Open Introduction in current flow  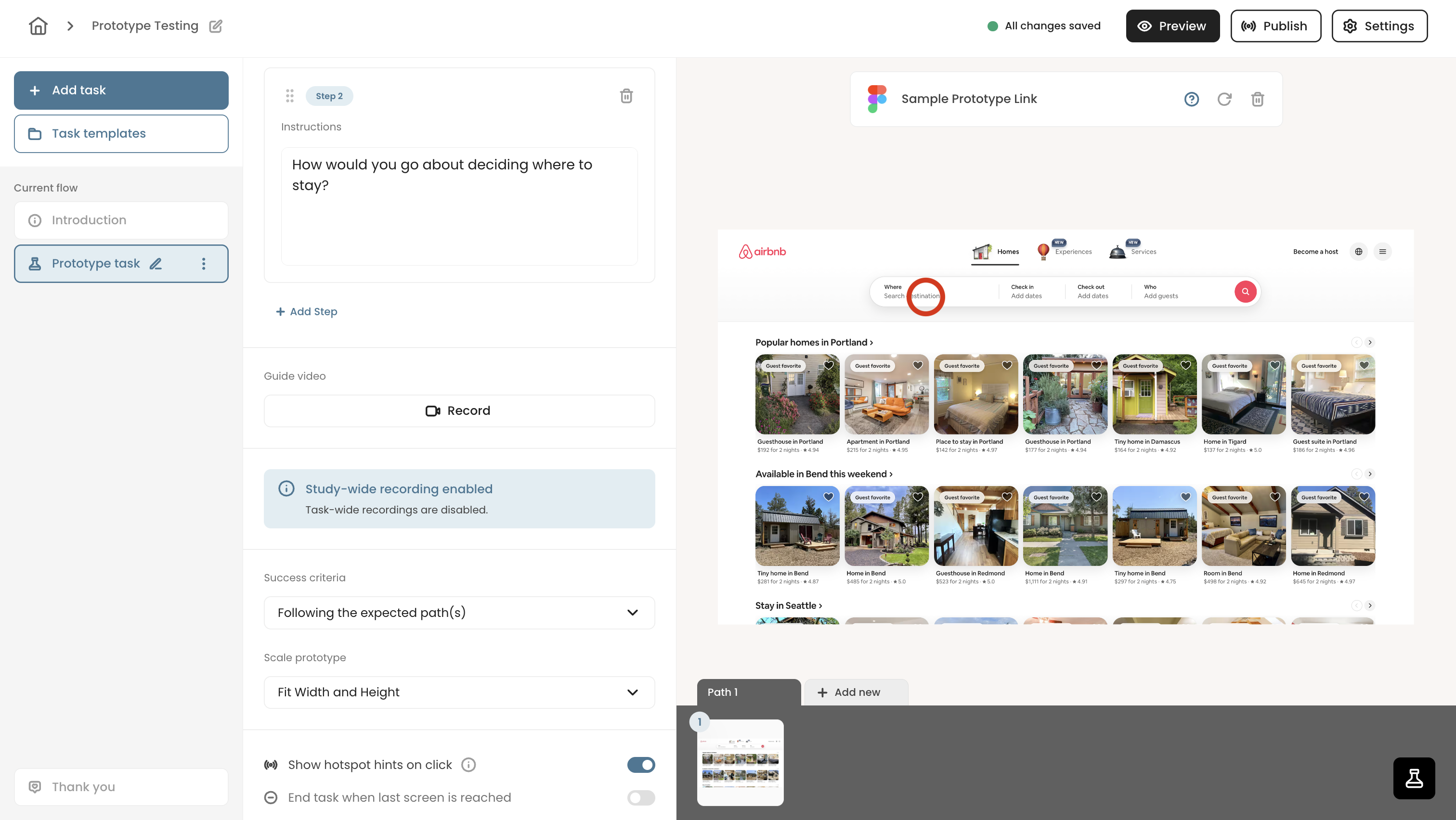[x=121, y=220]
